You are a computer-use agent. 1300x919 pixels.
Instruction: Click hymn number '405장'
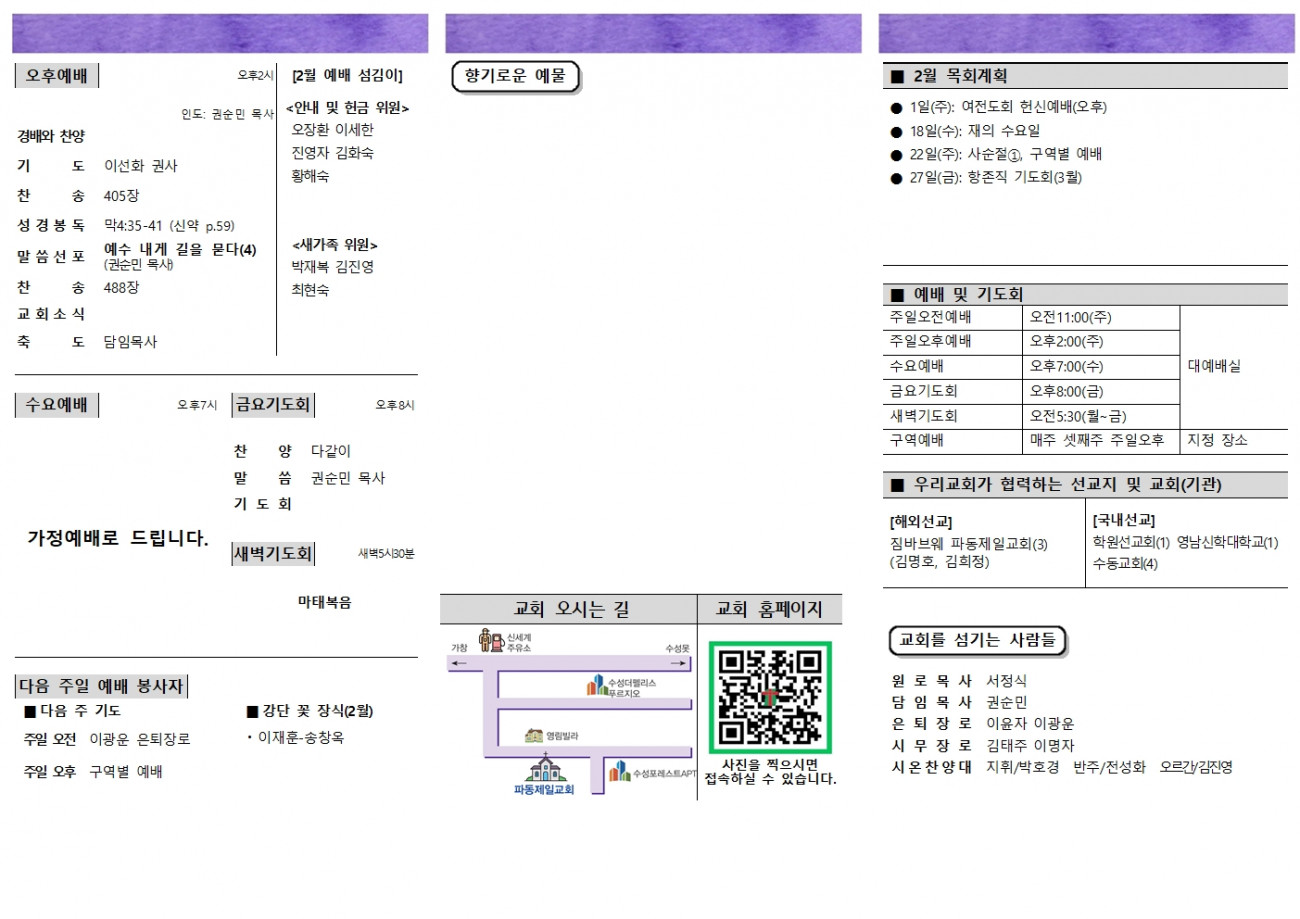coord(122,196)
